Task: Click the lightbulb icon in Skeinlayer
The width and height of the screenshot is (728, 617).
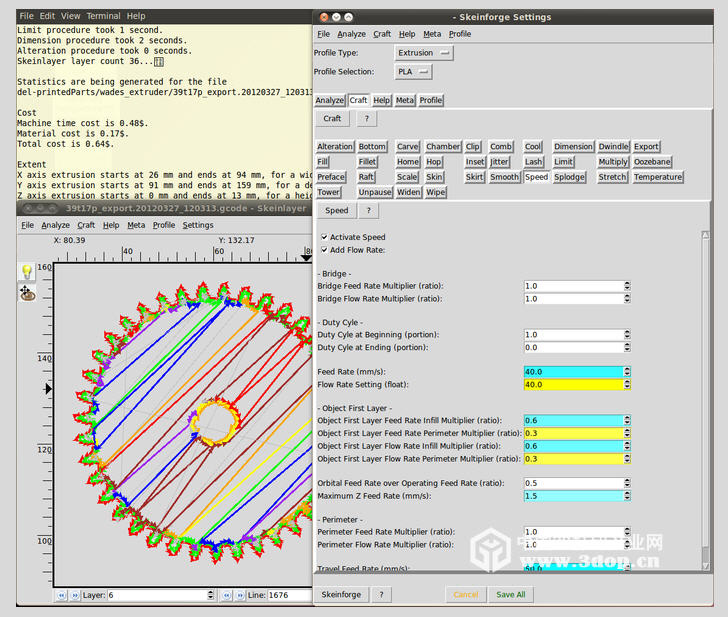Action: pos(27,272)
